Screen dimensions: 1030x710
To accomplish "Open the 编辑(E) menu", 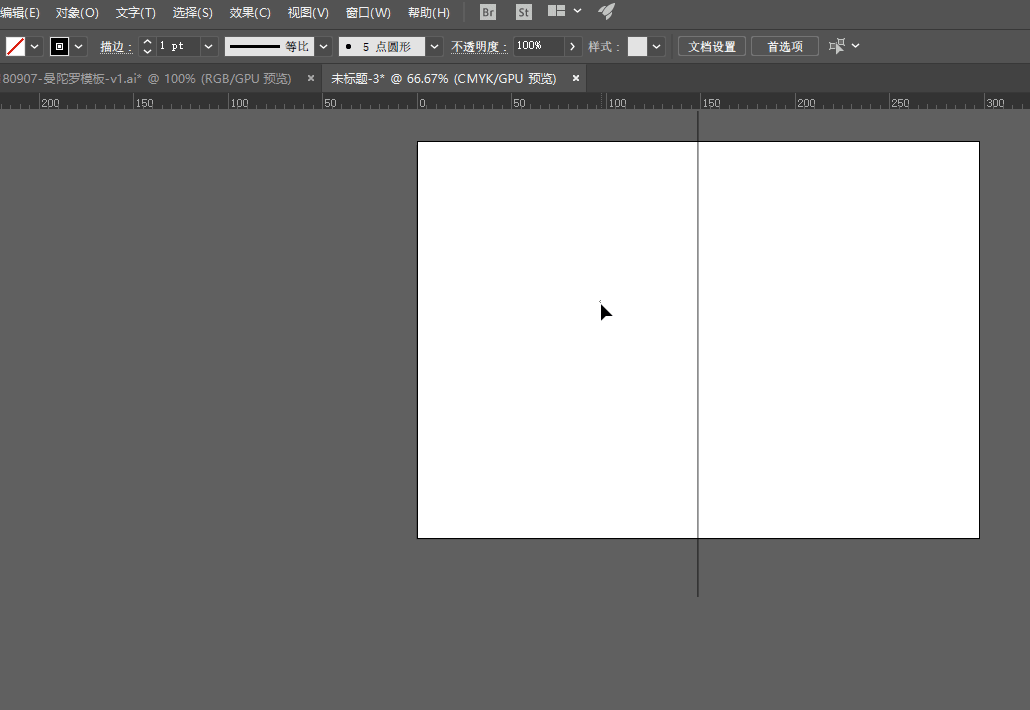I will click(x=20, y=12).
